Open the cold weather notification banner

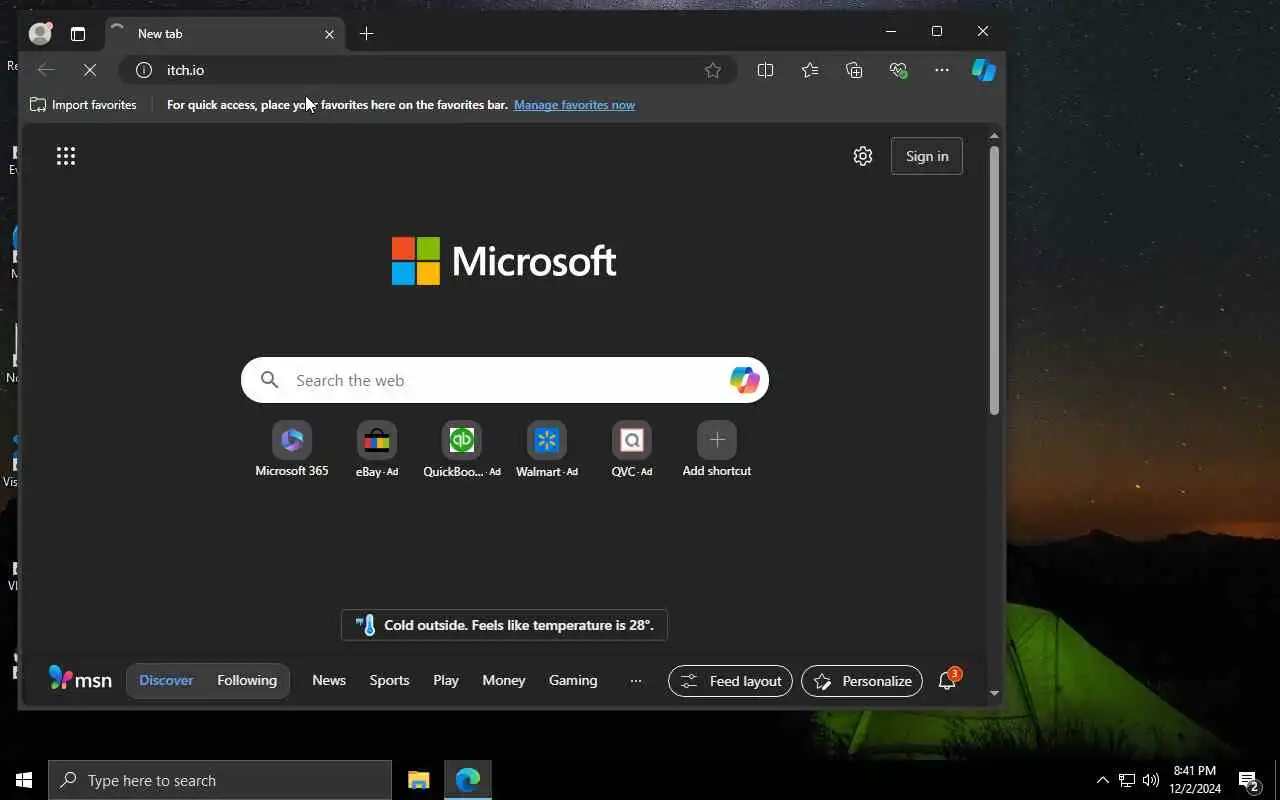click(504, 625)
